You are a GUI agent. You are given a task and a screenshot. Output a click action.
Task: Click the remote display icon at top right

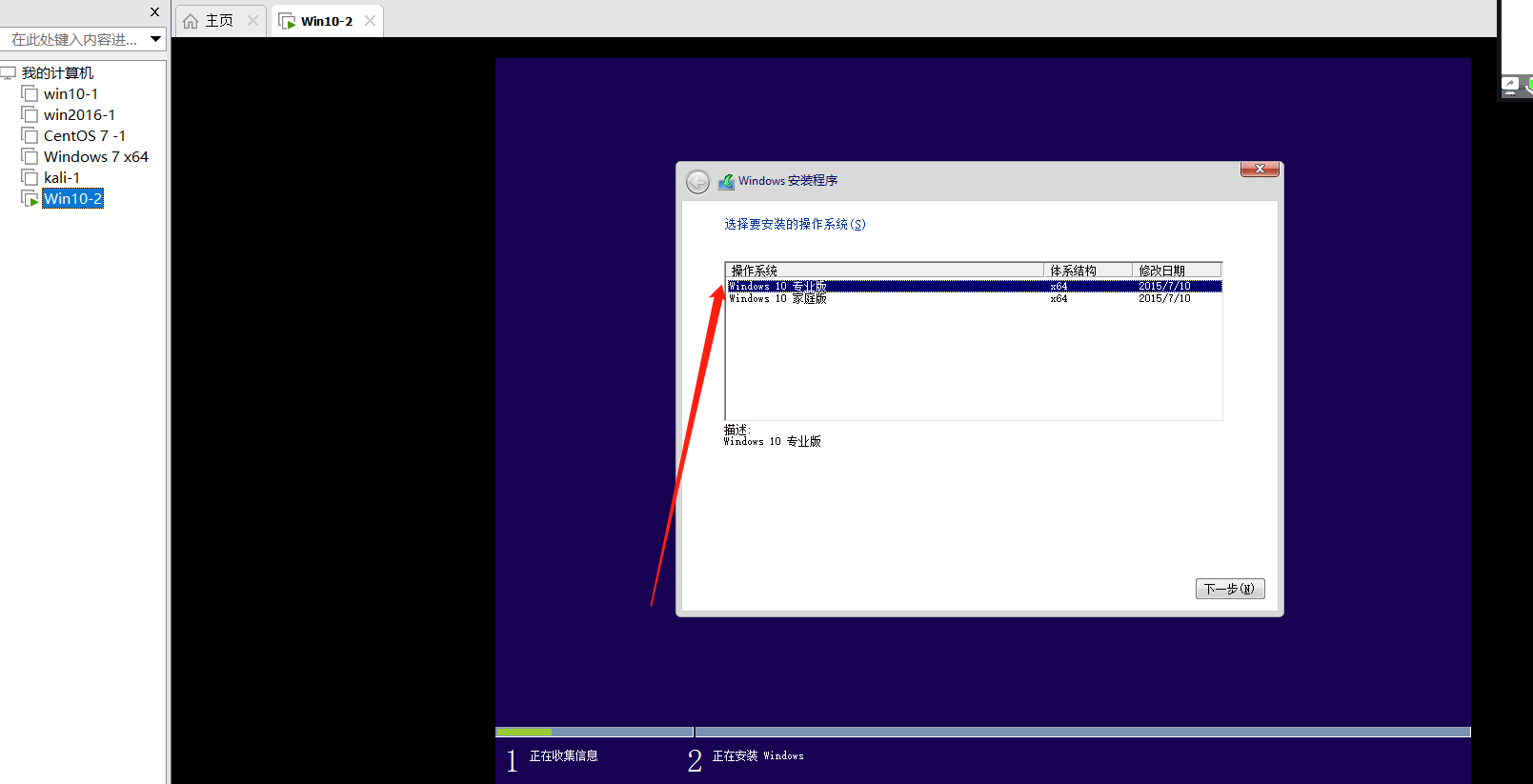pos(1510,86)
